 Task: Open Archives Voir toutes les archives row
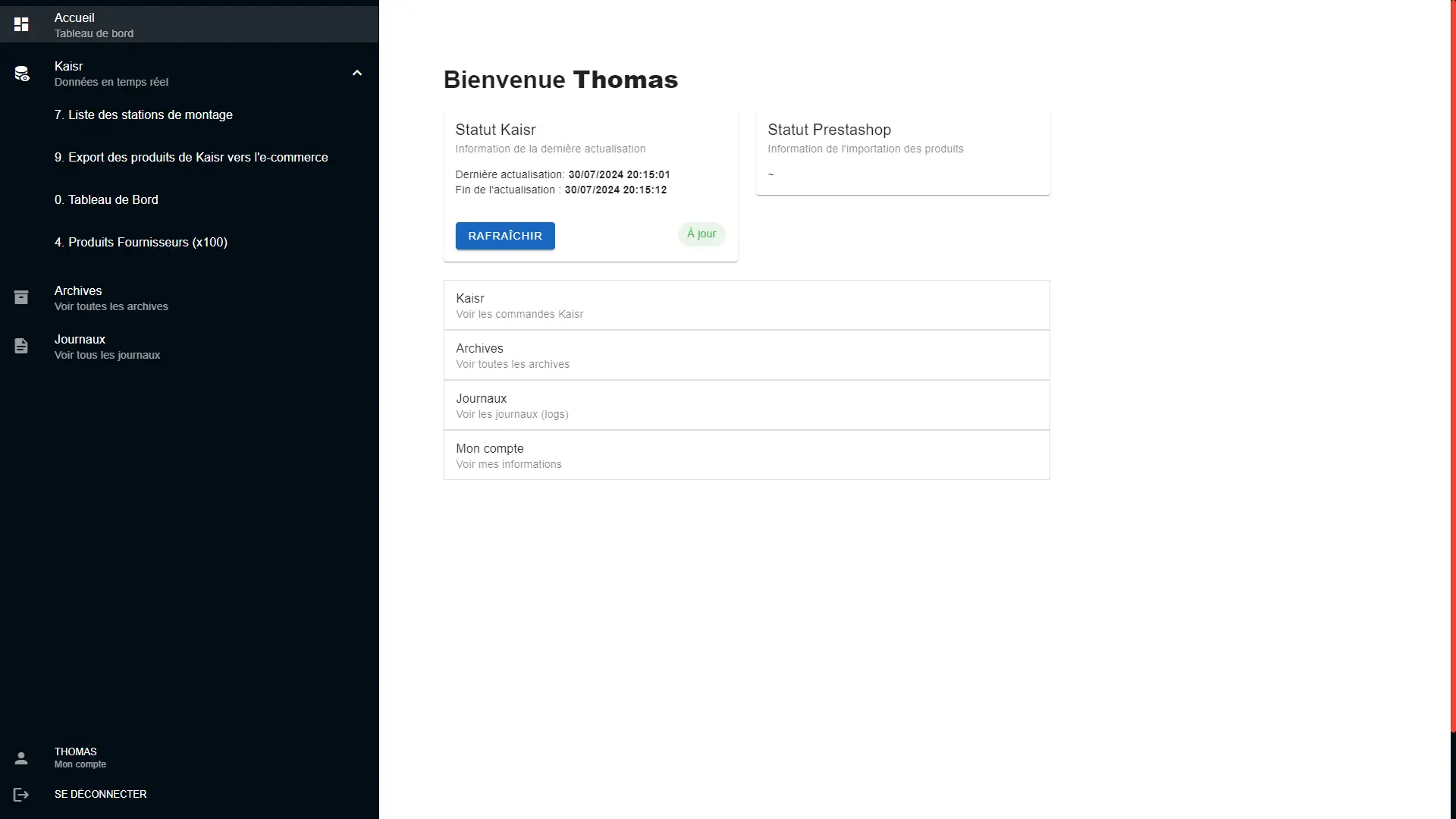coord(747,355)
